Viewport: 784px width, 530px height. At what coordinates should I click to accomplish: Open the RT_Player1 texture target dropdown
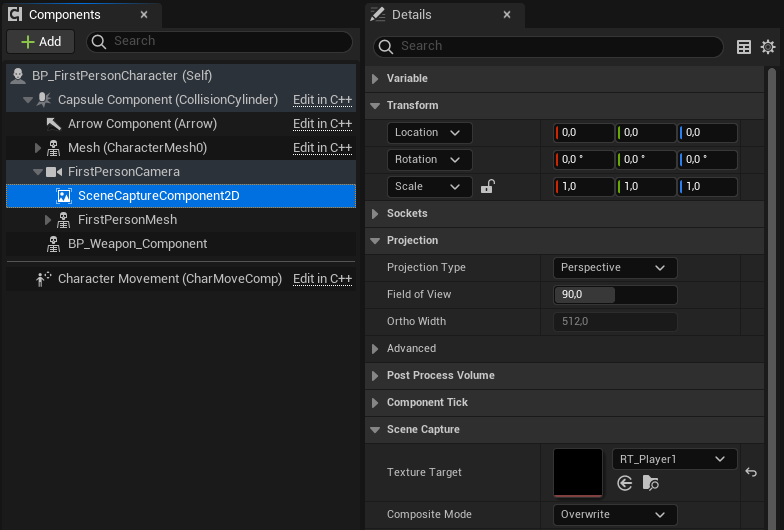(x=674, y=459)
